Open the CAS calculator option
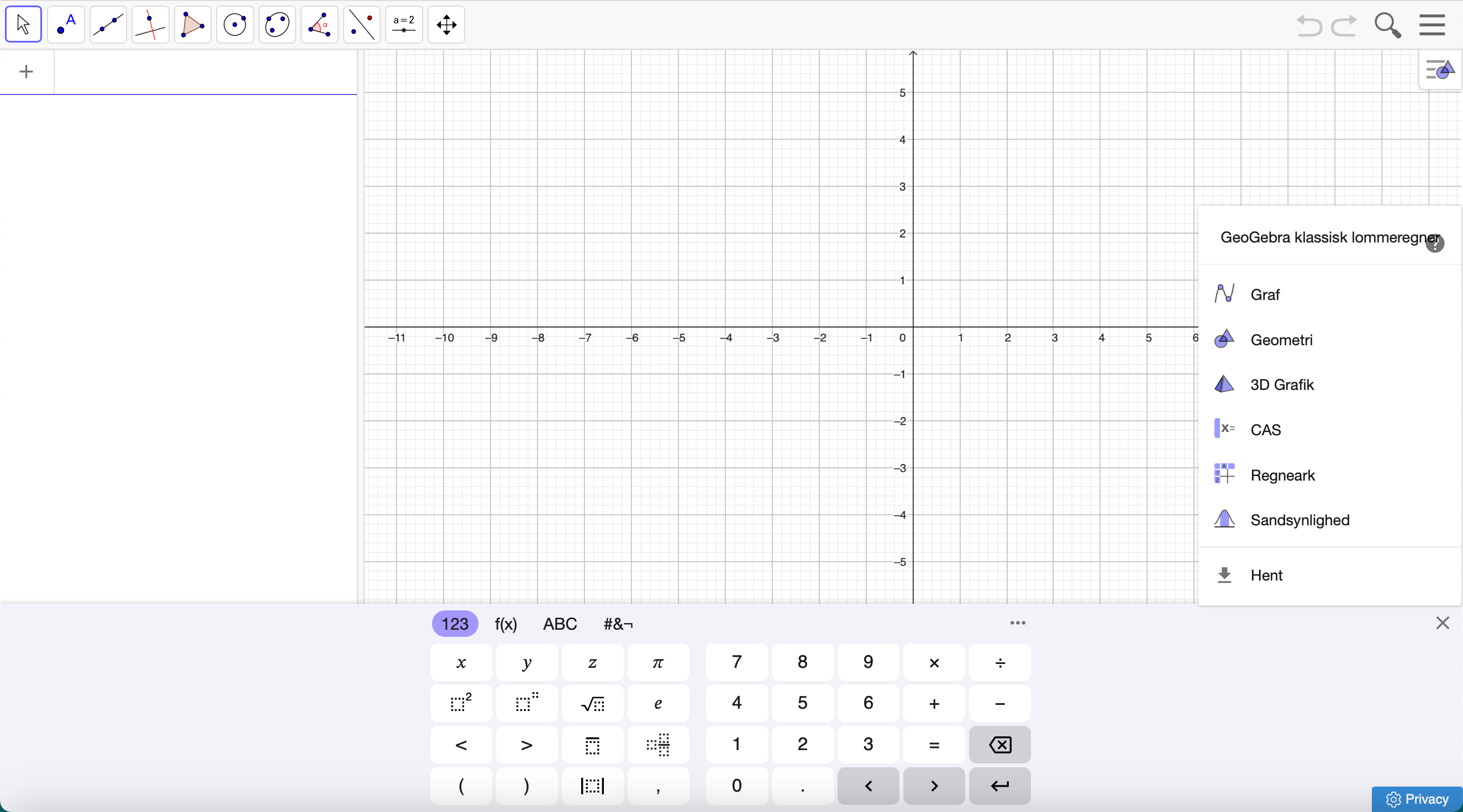Image resolution: width=1463 pixels, height=812 pixels. [x=1265, y=430]
